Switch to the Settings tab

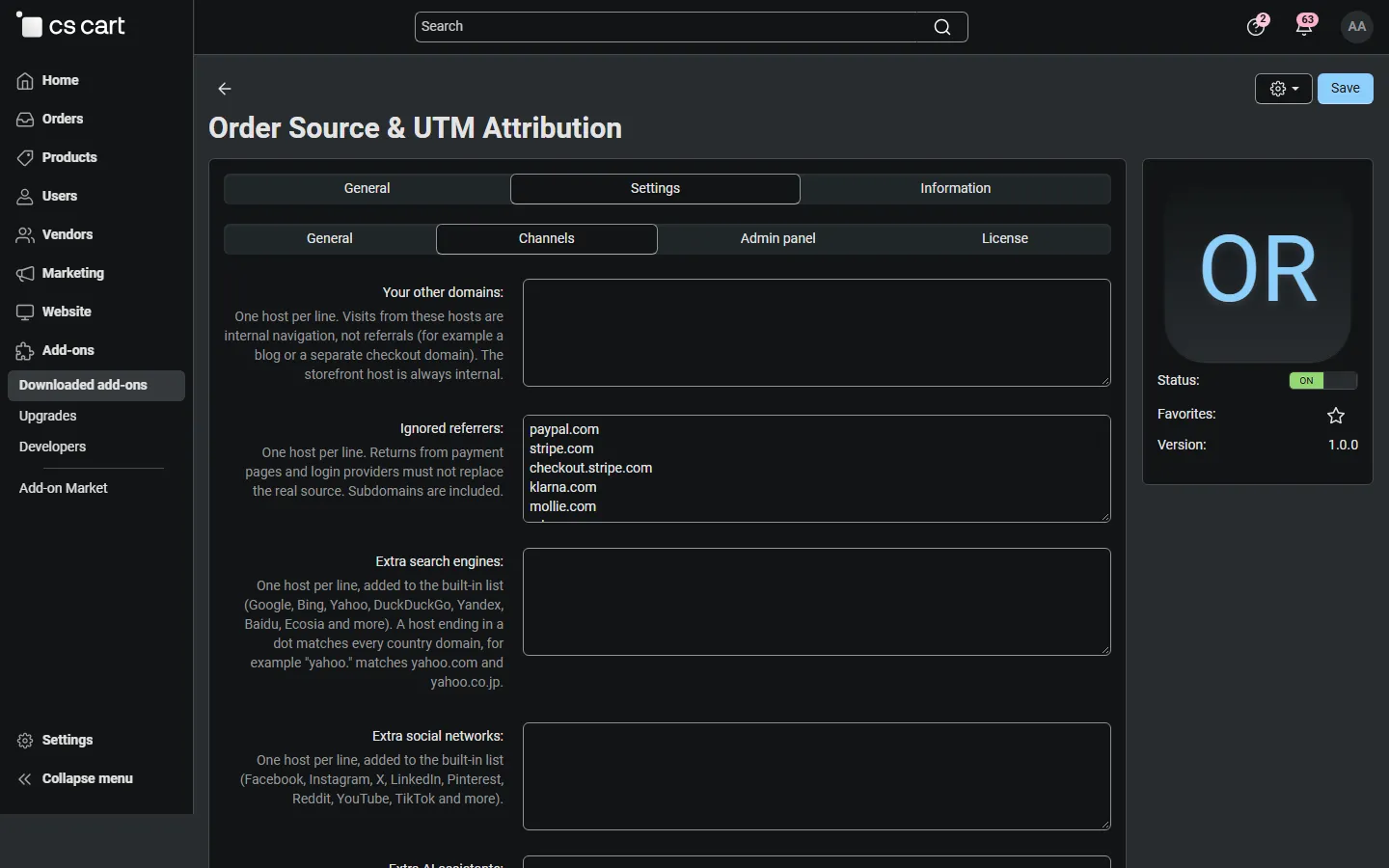[655, 189]
